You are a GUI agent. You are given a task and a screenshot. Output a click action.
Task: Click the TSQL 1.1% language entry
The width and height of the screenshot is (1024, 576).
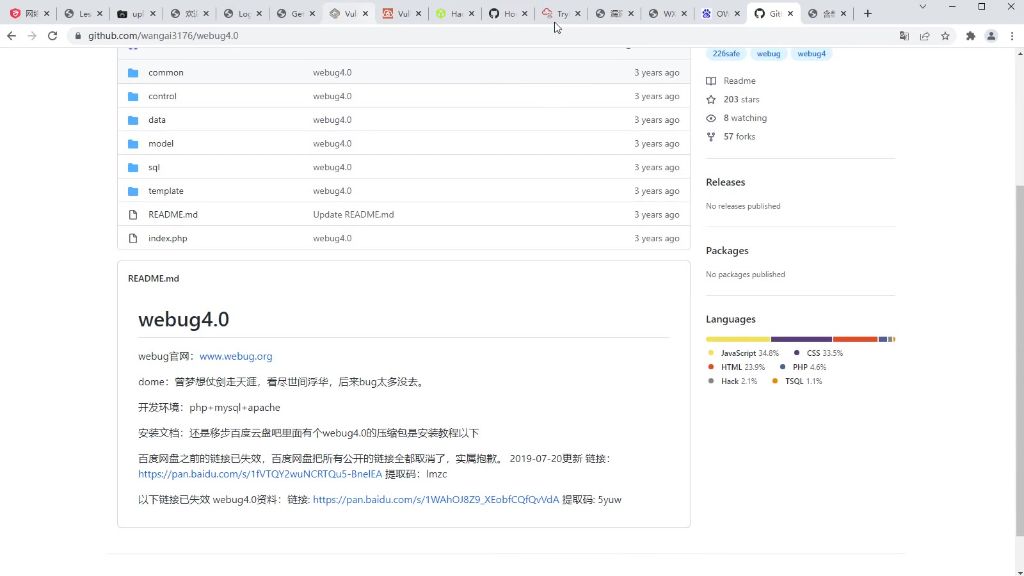pyautogui.click(x=797, y=381)
